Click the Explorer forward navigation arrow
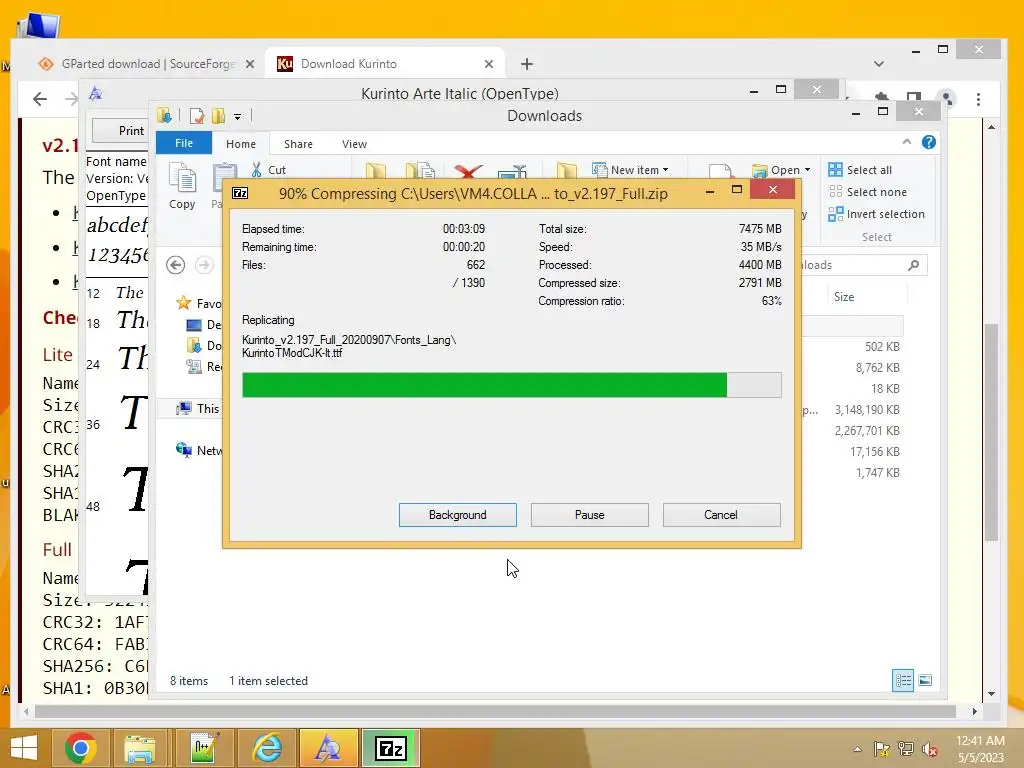The width and height of the screenshot is (1024, 768). tap(204, 264)
